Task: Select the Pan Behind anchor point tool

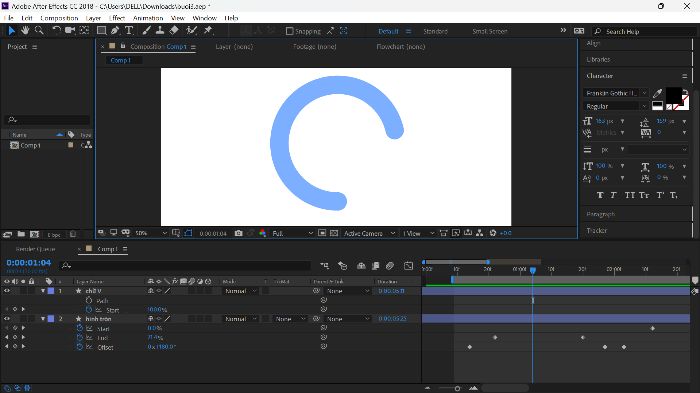Action: tap(84, 30)
